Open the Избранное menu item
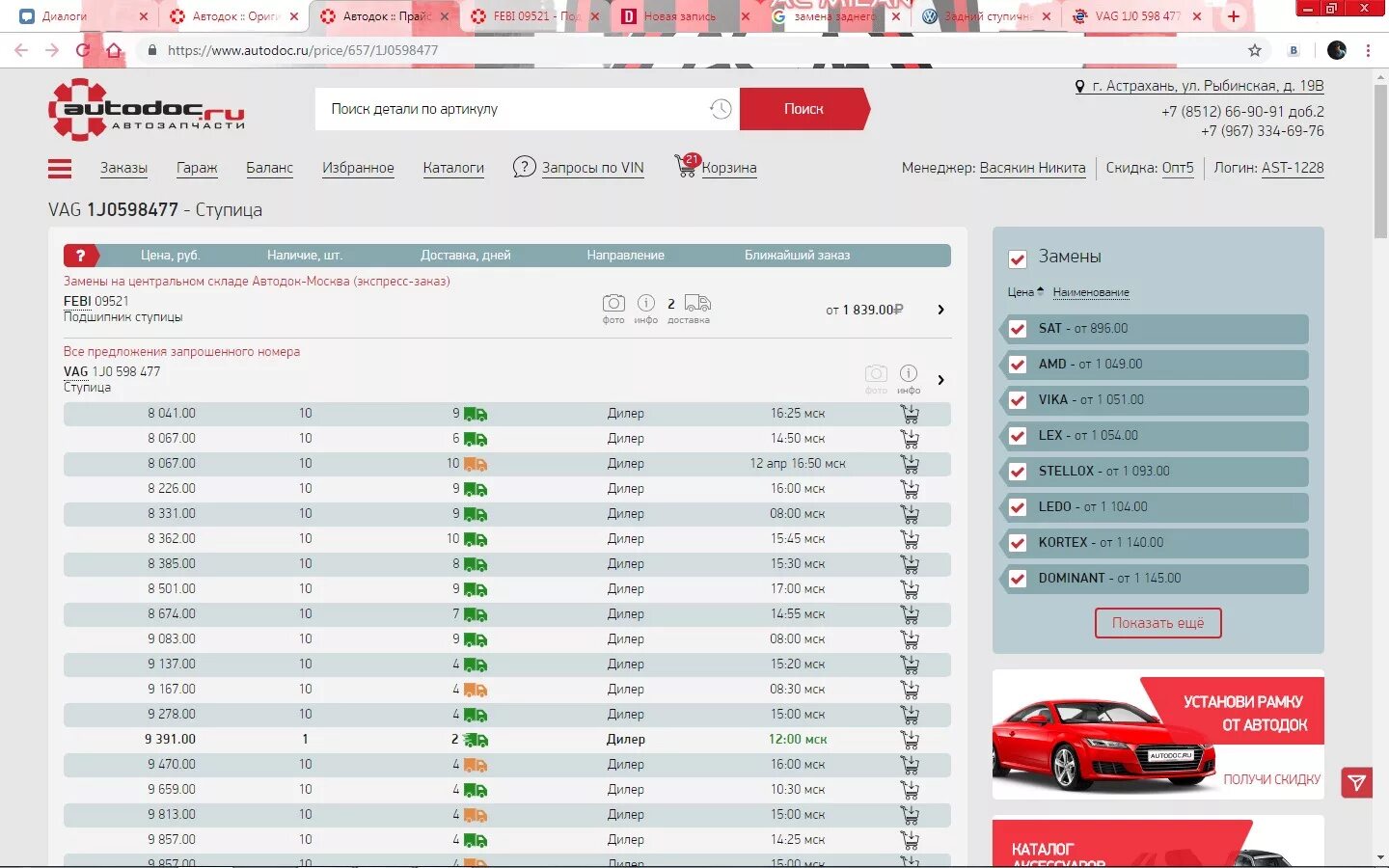The width and height of the screenshot is (1389, 868). click(358, 168)
